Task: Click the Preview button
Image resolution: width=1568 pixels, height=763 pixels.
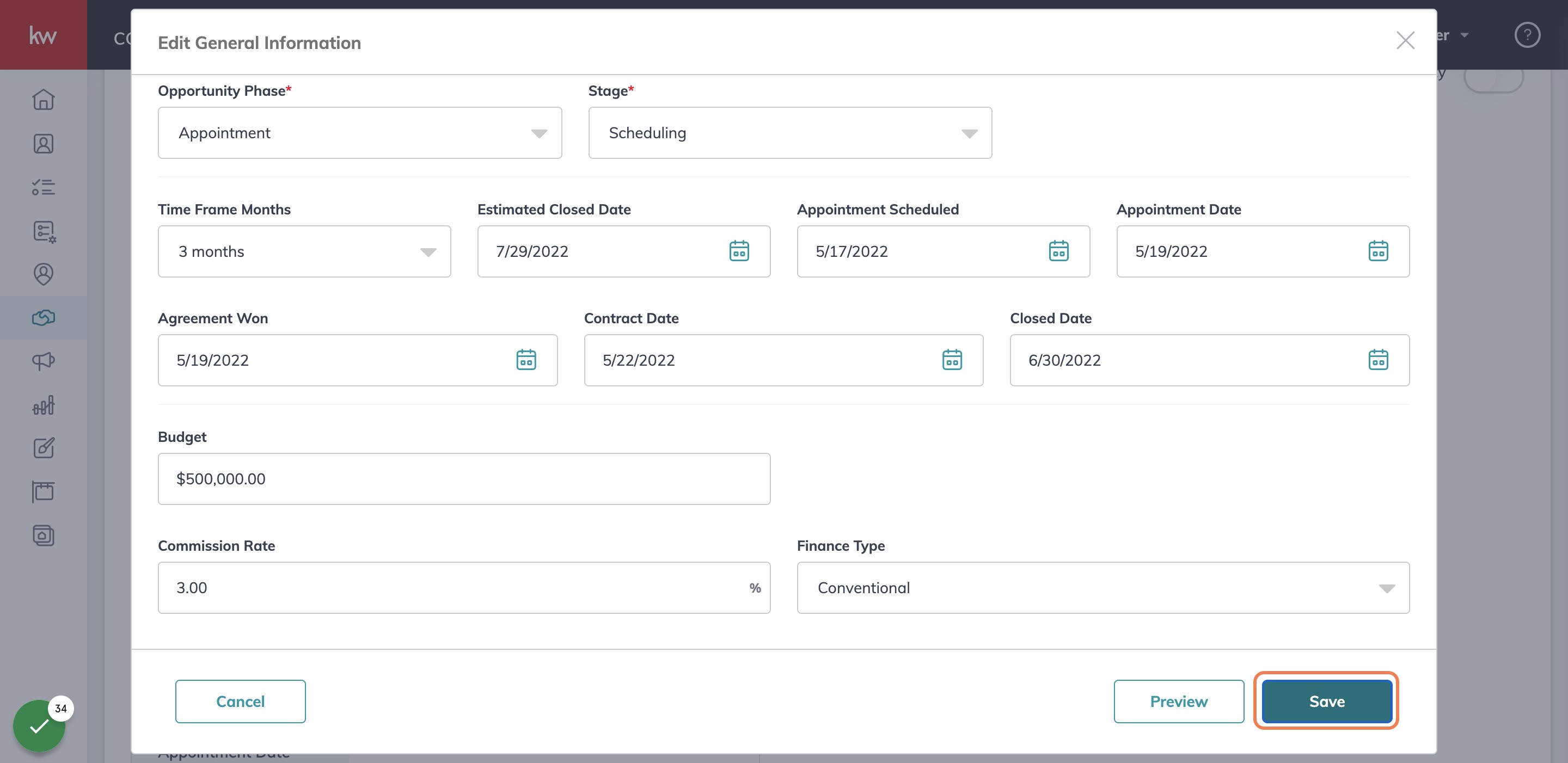Action: coord(1178,702)
